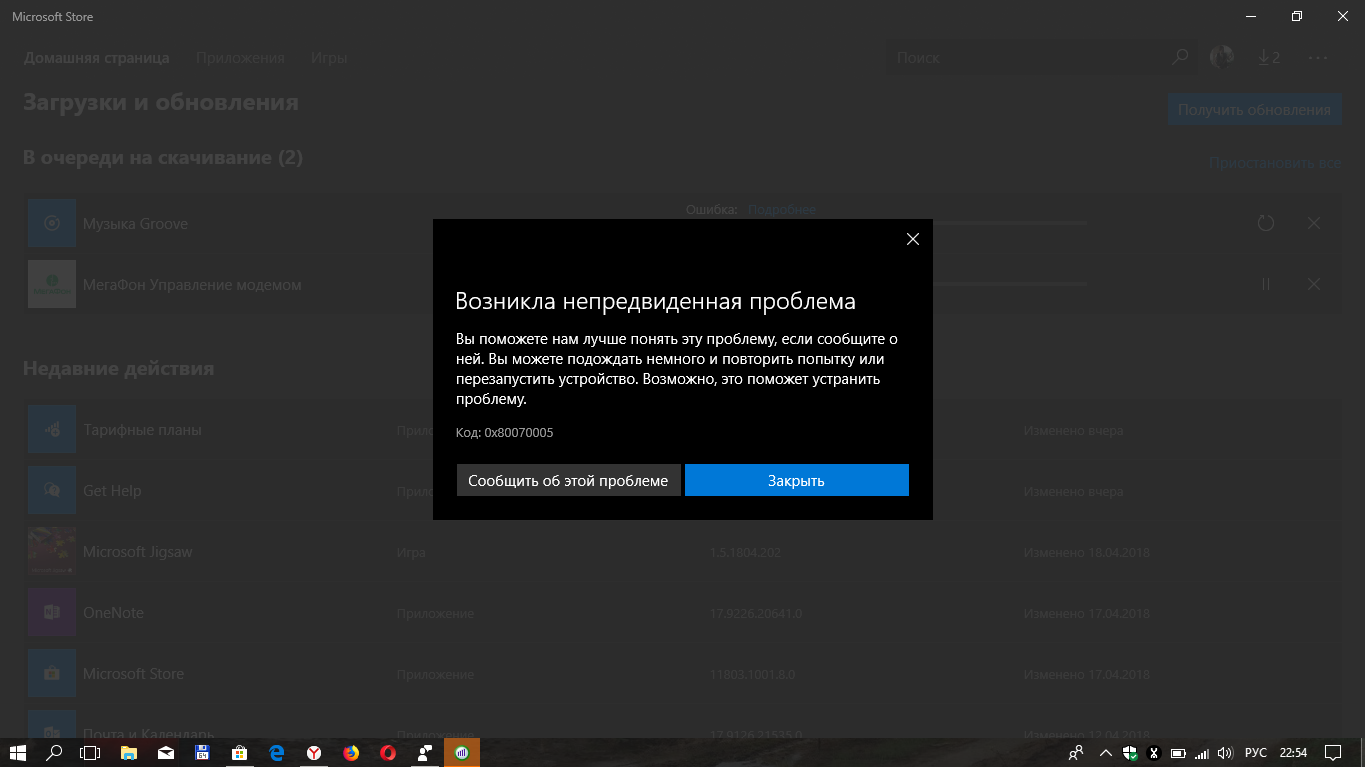
Task: Retry download of Музыка Groove
Action: pyautogui.click(x=1265, y=223)
